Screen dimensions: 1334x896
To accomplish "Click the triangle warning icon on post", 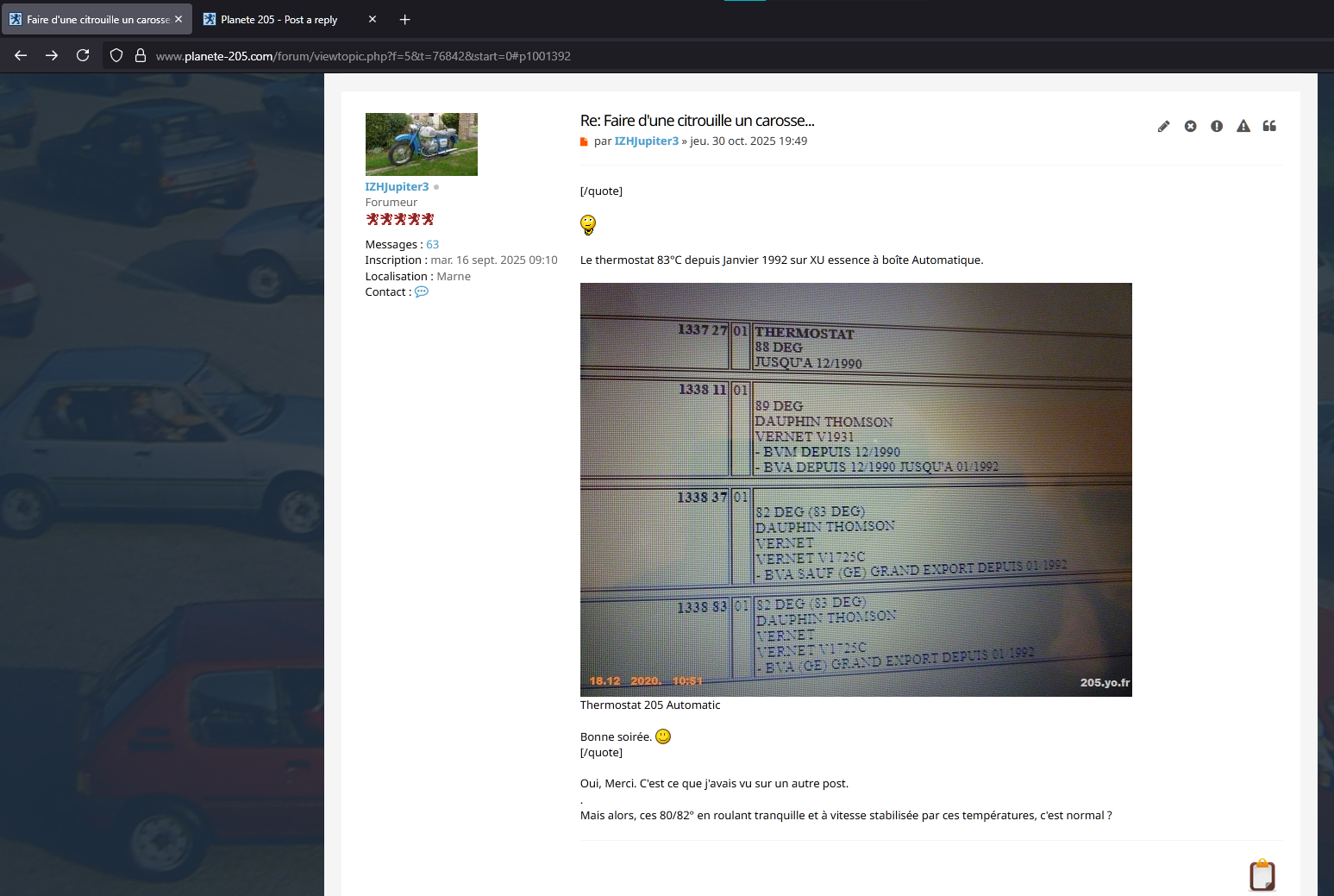I will [1243, 127].
